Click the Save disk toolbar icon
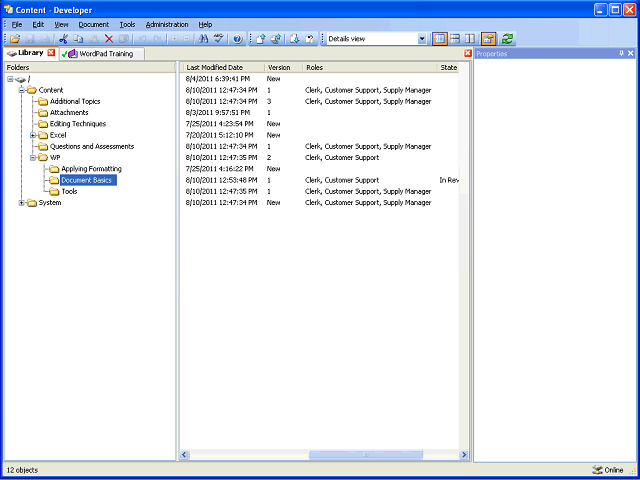 tap(31, 39)
